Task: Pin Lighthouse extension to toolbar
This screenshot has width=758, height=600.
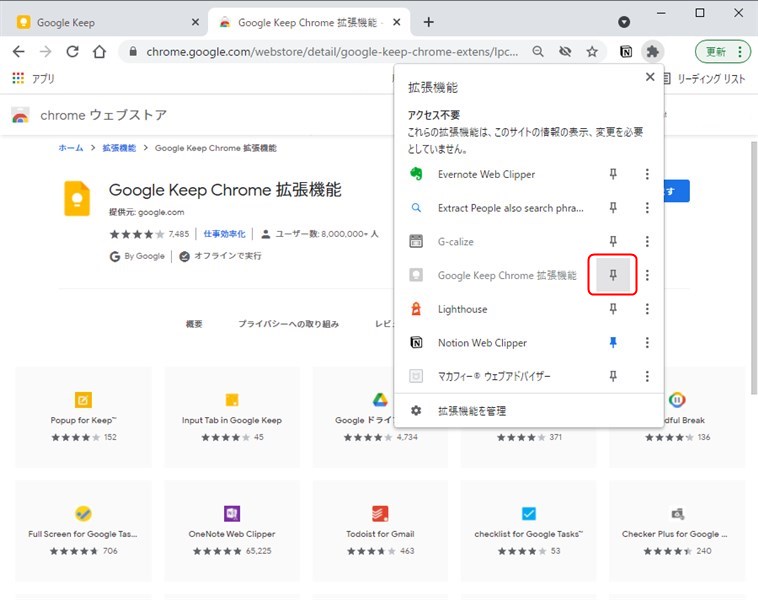Action: 614,309
